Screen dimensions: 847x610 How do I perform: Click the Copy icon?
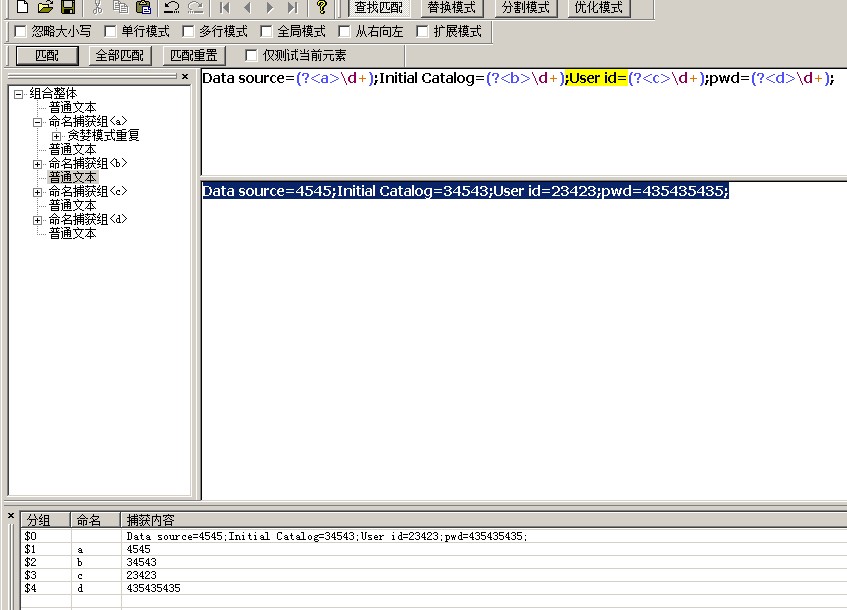120,6
